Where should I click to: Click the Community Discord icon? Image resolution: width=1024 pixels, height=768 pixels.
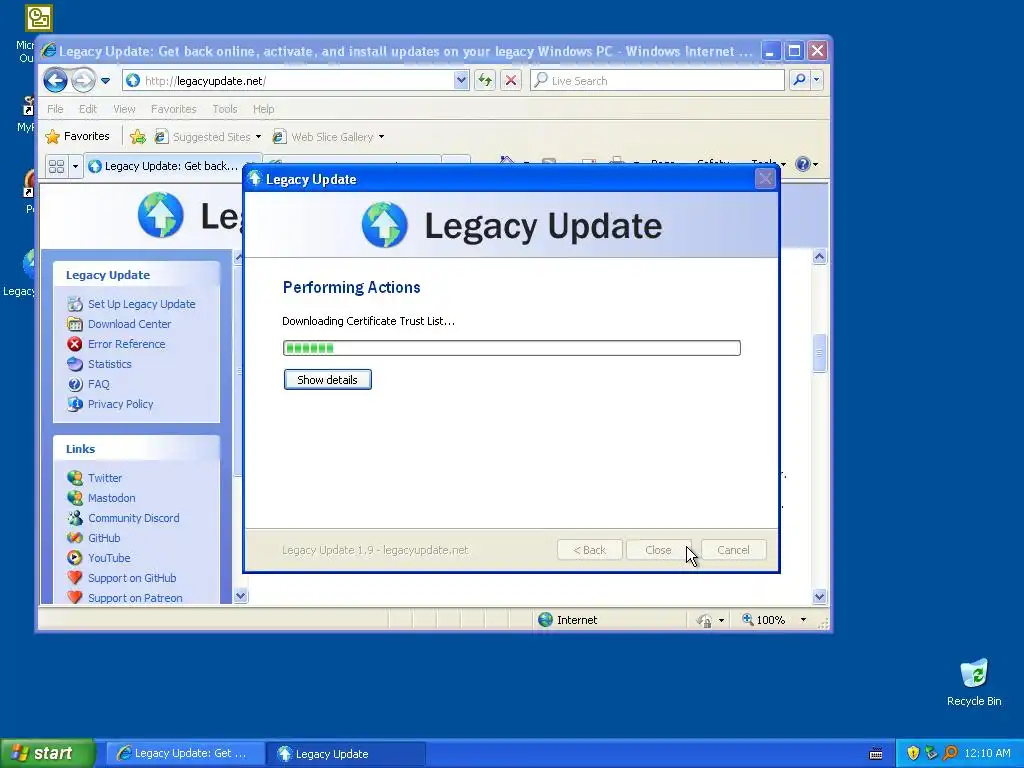[x=75, y=518]
